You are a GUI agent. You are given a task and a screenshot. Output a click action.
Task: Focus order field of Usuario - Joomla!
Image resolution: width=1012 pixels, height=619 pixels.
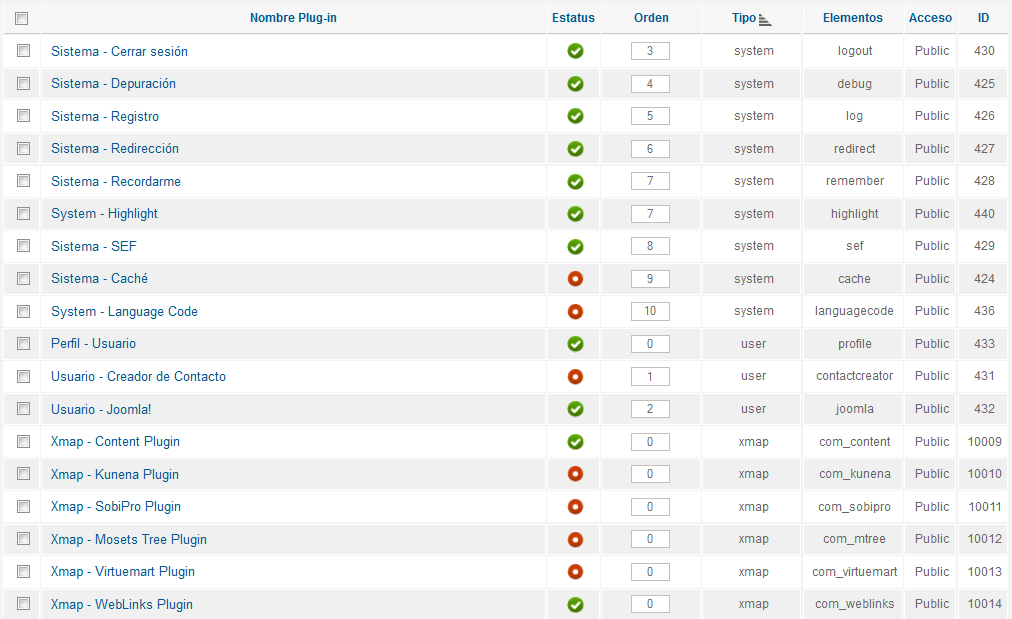click(650, 409)
